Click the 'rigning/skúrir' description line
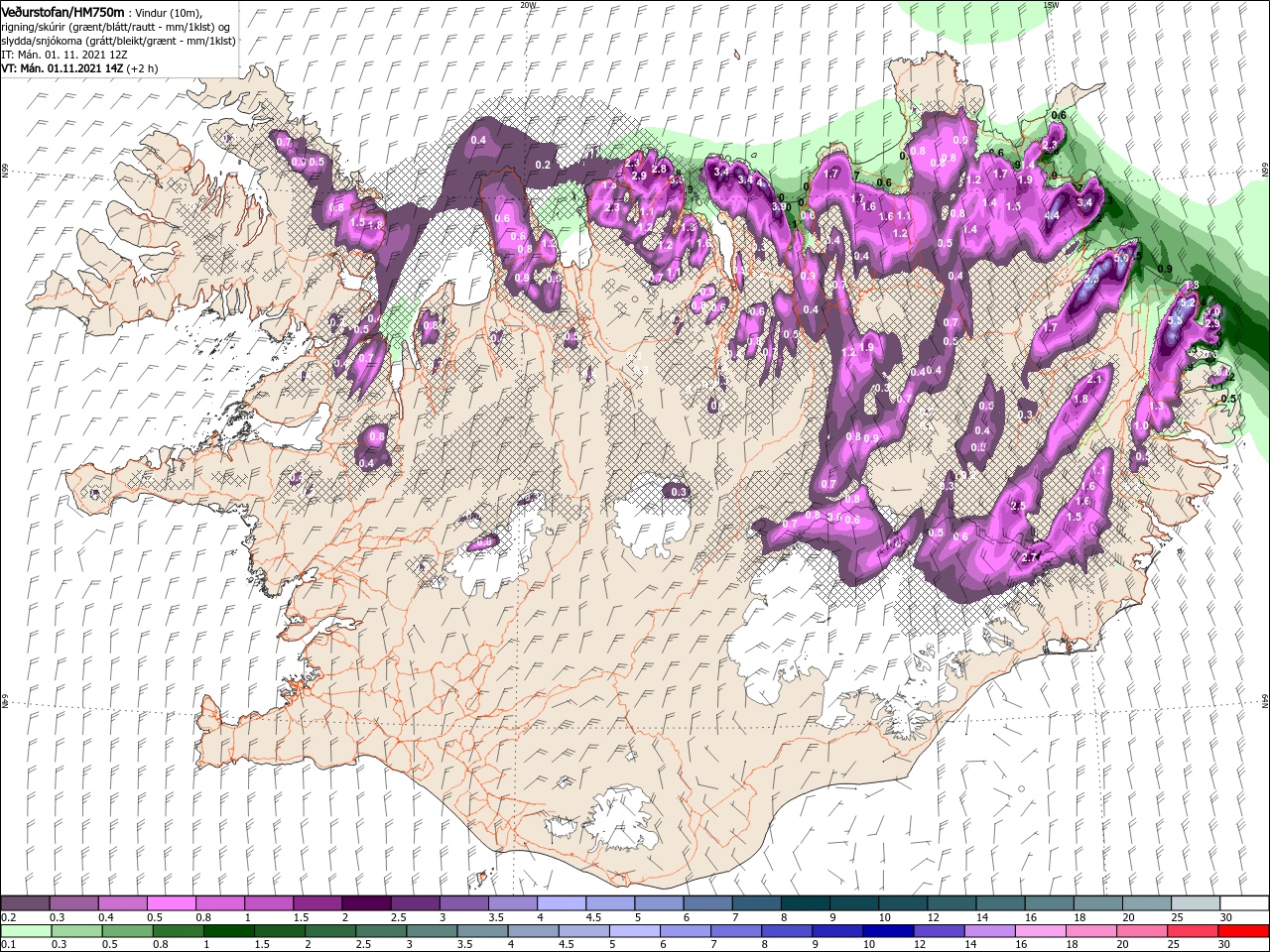Viewport: 1270px width, 952px height. 115,26
